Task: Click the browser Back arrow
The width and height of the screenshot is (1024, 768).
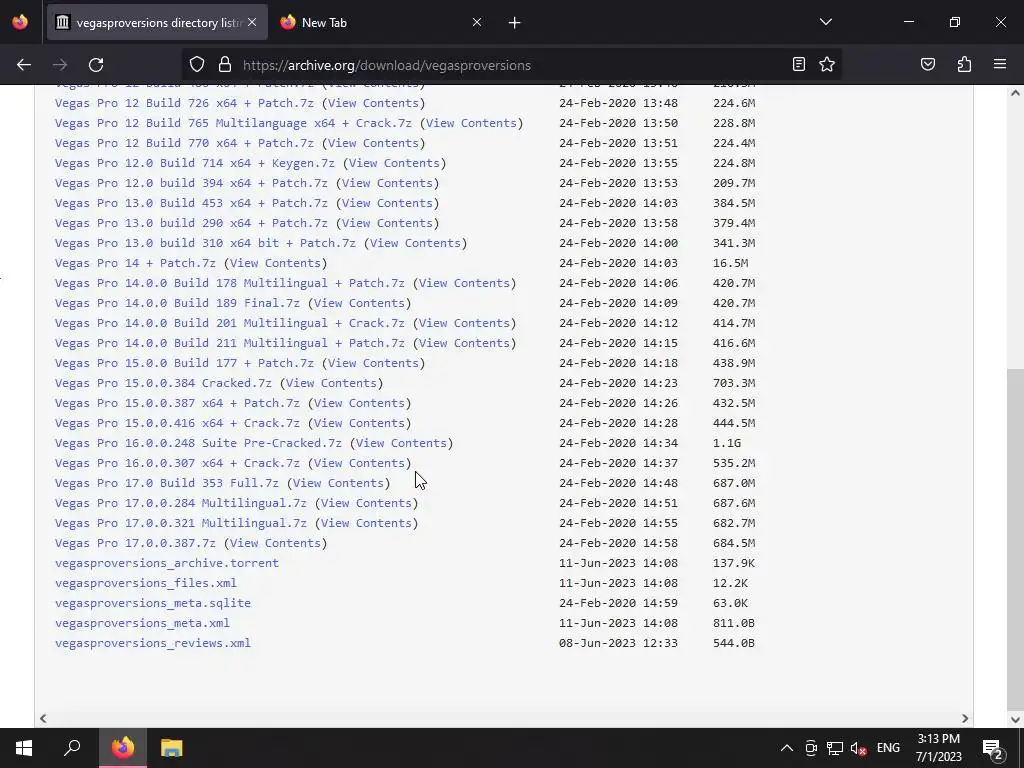Action: (x=24, y=65)
